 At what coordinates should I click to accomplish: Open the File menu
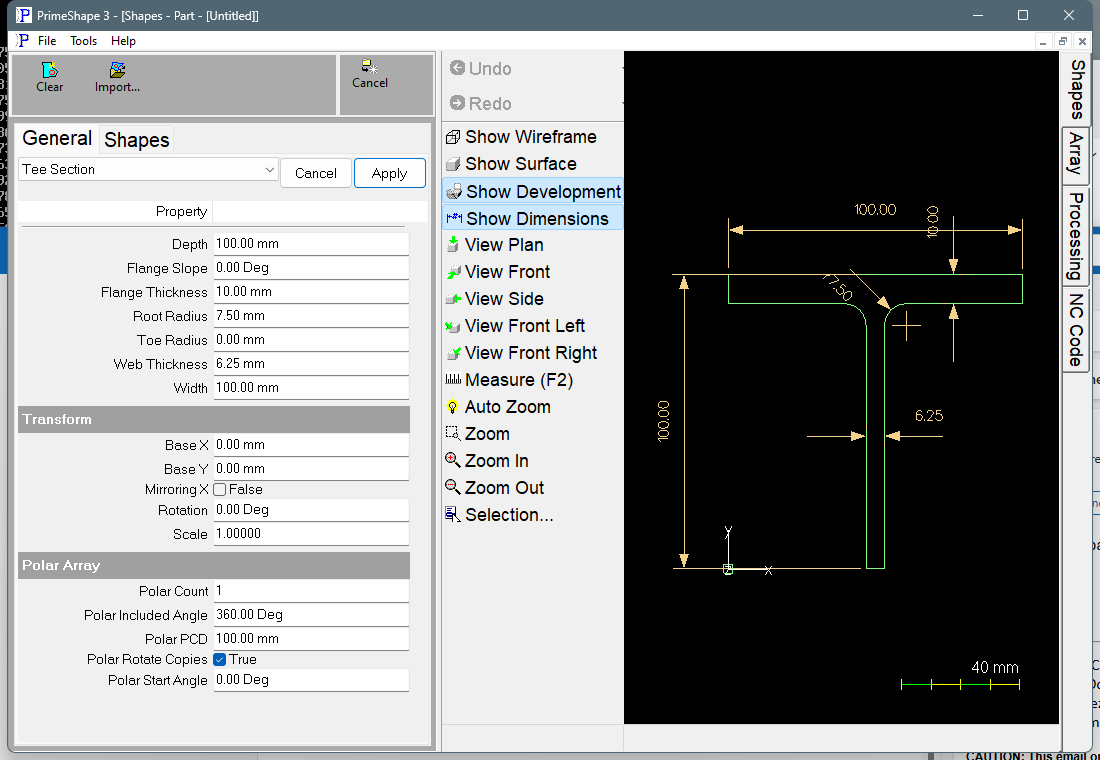[47, 41]
